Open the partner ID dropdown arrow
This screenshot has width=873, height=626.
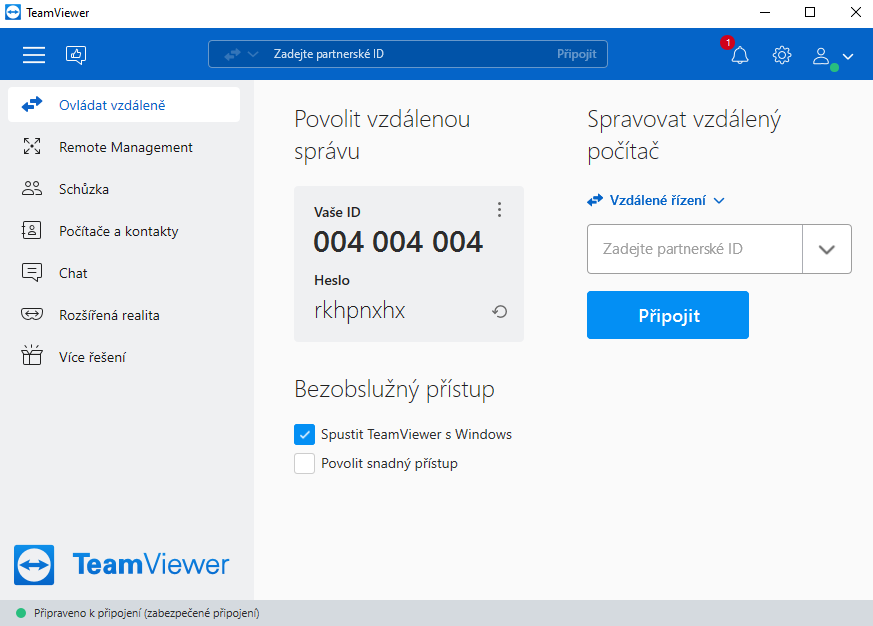click(827, 249)
